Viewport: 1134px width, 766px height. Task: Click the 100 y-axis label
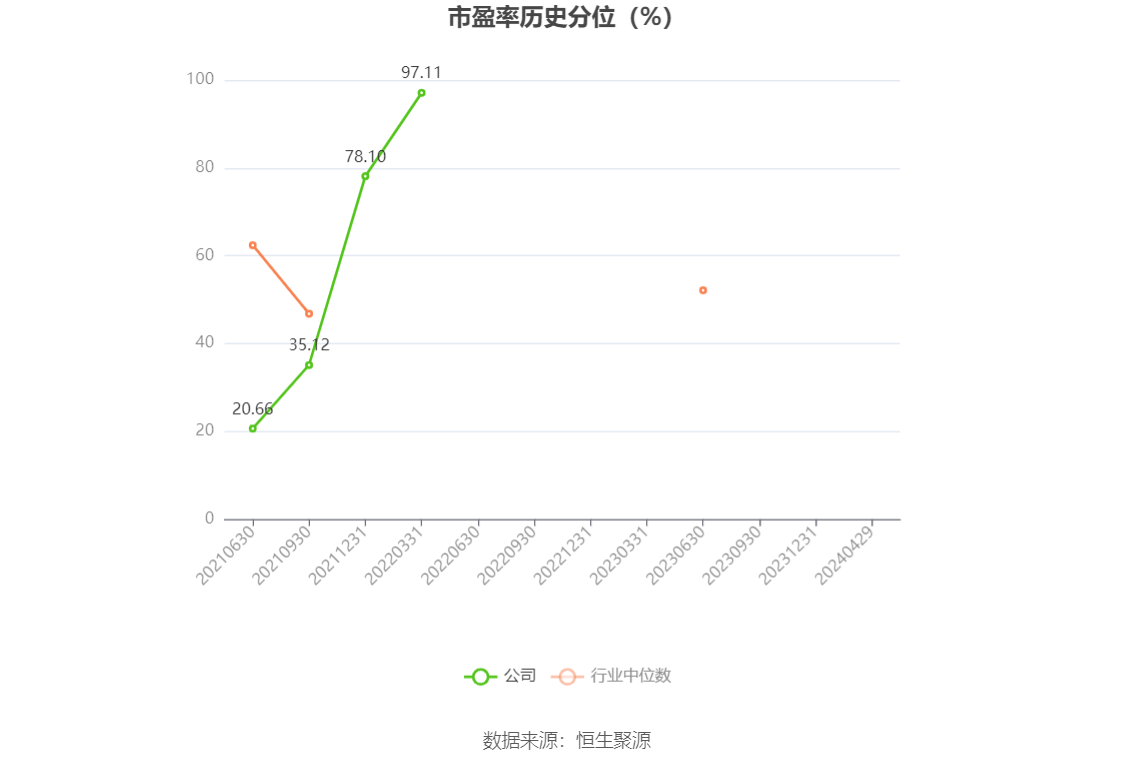click(x=200, y=79)
